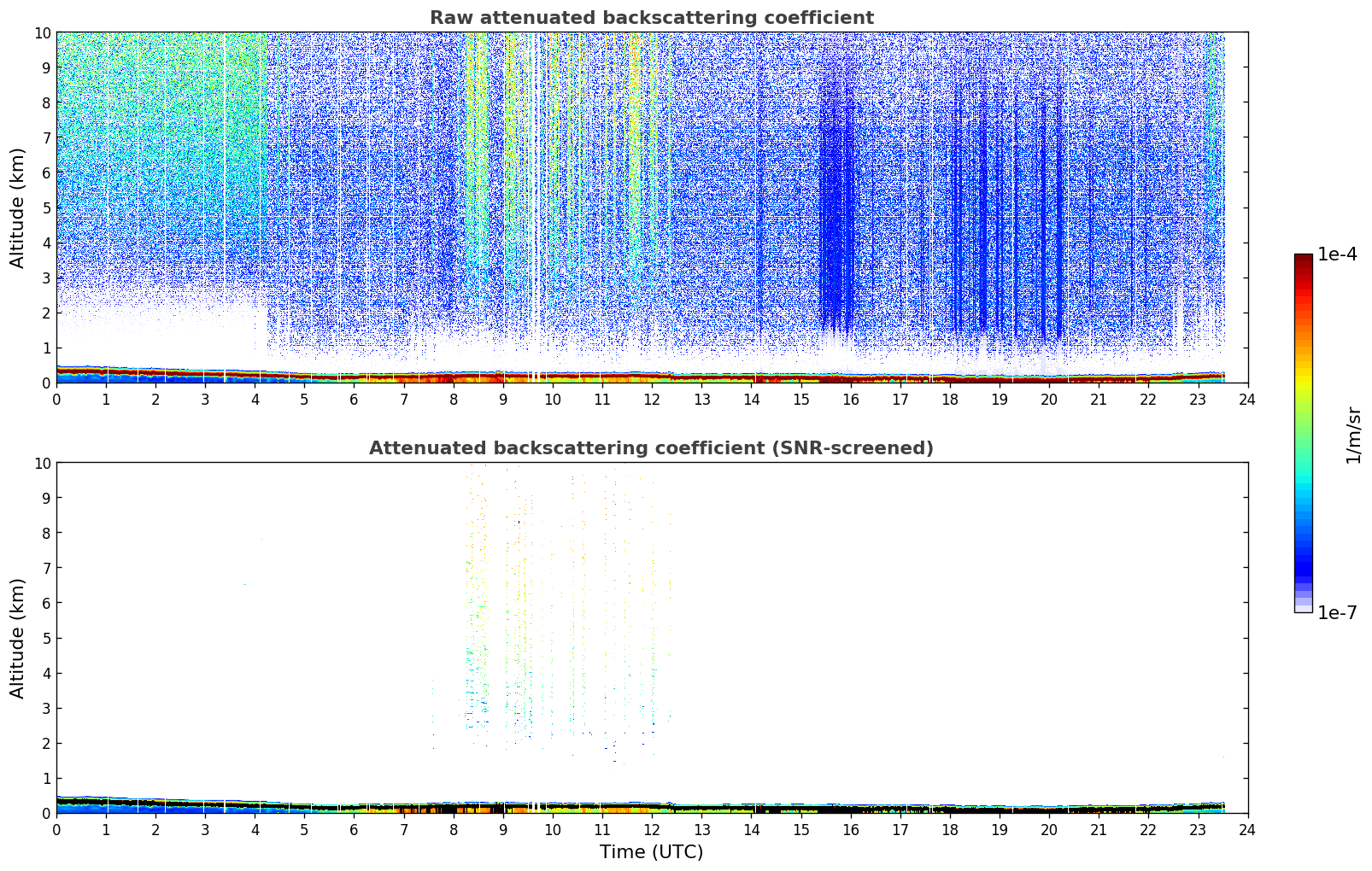Click the bottom plot's 'Altitude (km)' label
Viewport: 1372px width, 871px height.
pyautogui.click(x=18, y=638)
